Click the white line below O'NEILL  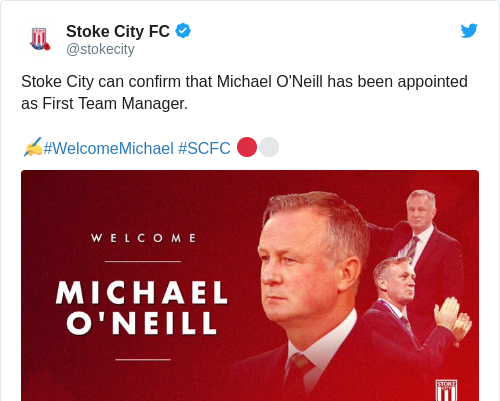click(143, 360)
